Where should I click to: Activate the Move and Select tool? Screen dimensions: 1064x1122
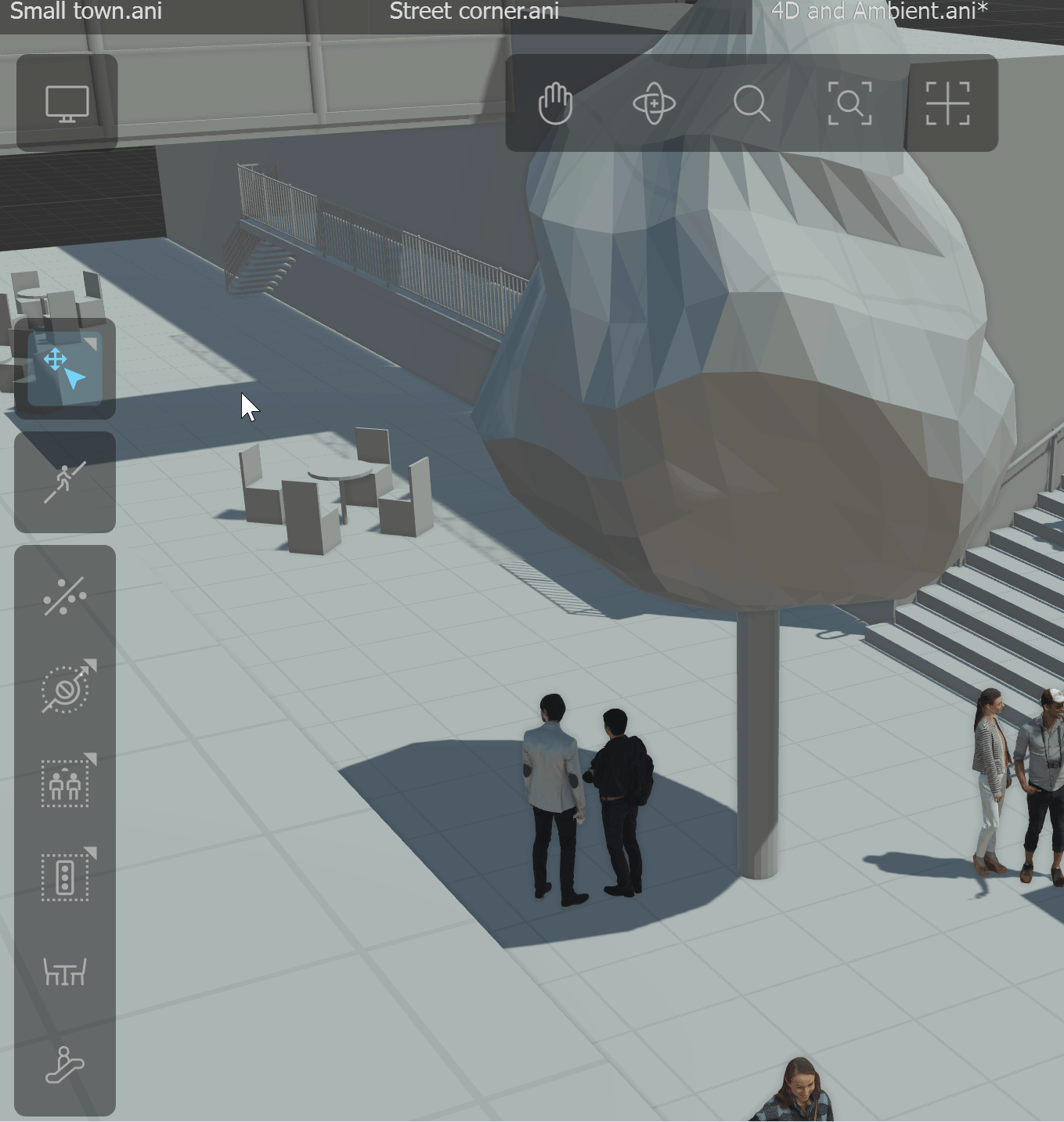coord(65,369)
